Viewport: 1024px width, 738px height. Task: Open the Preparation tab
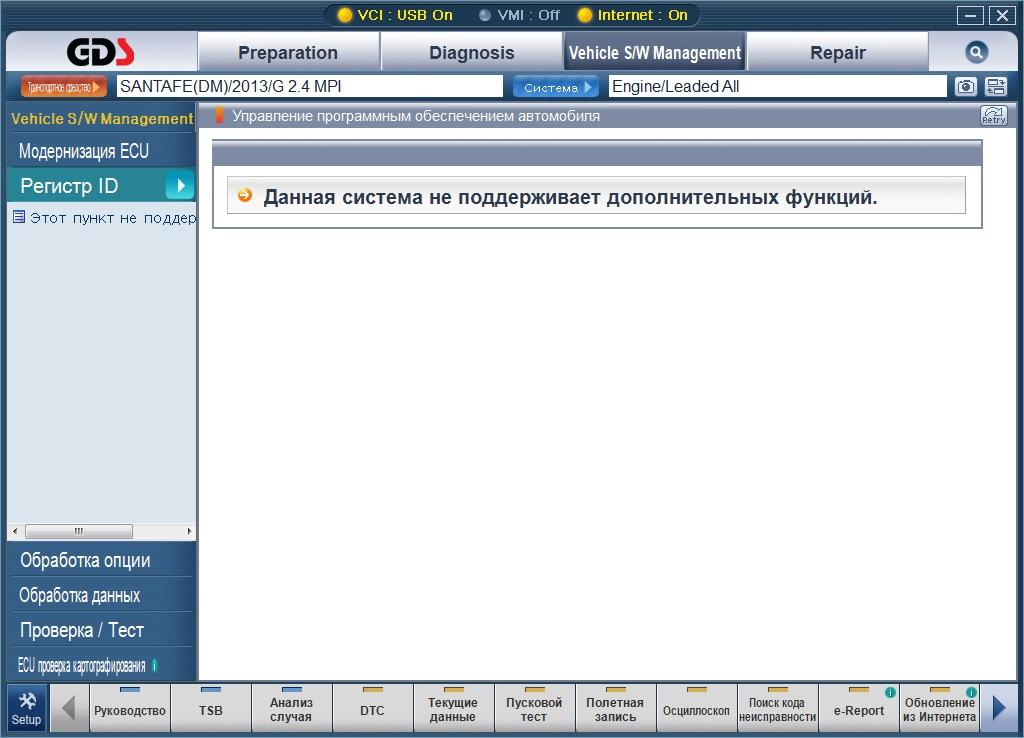point(288,53)
